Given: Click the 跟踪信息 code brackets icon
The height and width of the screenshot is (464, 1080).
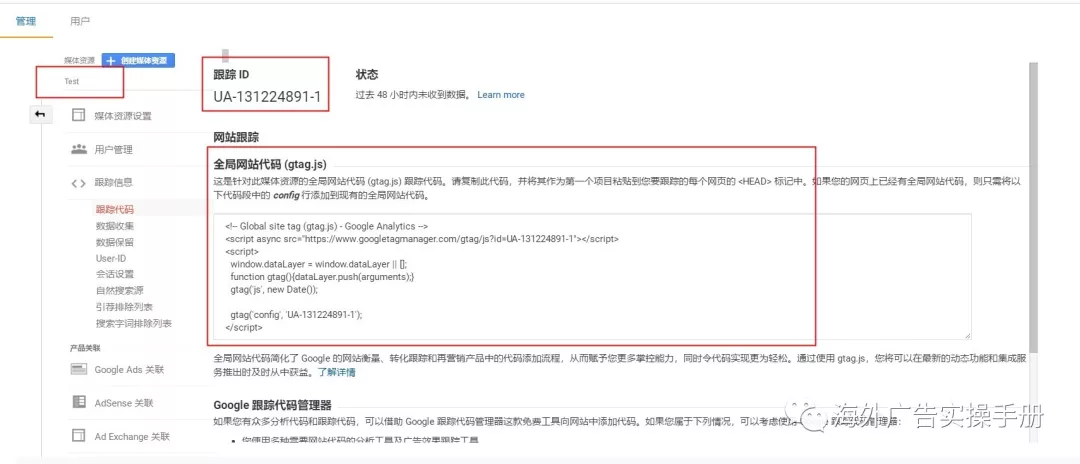Looking at the screenshot, I should [78, 182].
